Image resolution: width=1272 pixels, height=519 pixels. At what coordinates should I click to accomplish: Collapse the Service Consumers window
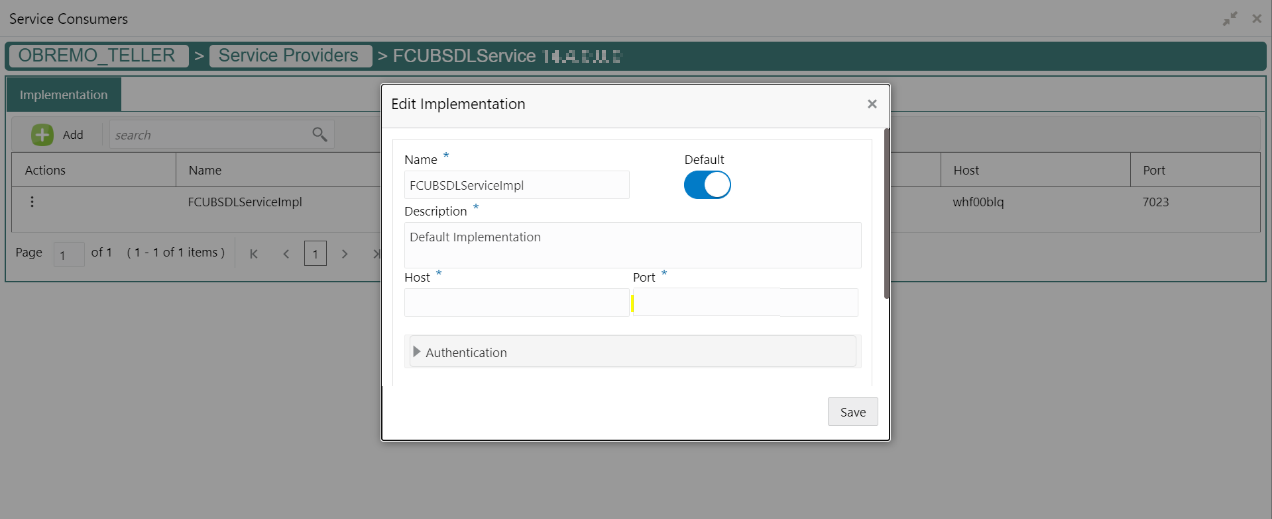1231,19
